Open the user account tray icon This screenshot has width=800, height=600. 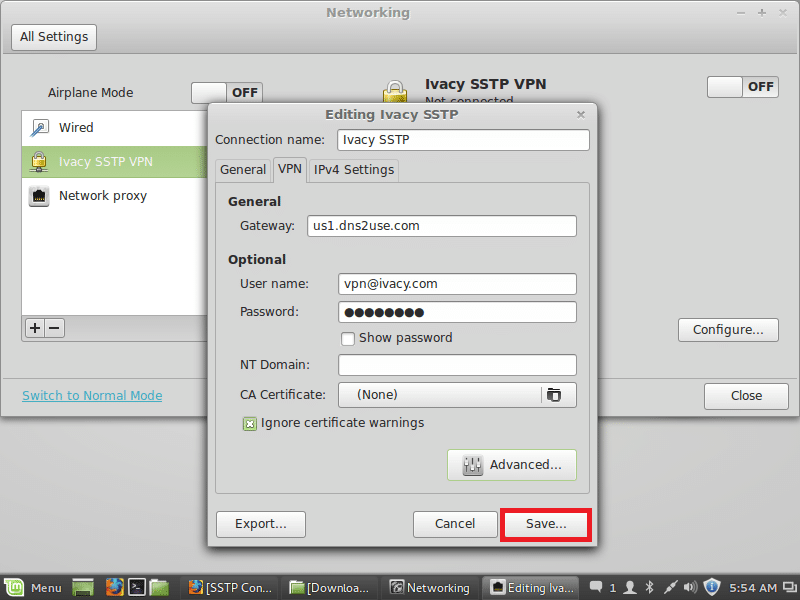(x=631, y=588)
